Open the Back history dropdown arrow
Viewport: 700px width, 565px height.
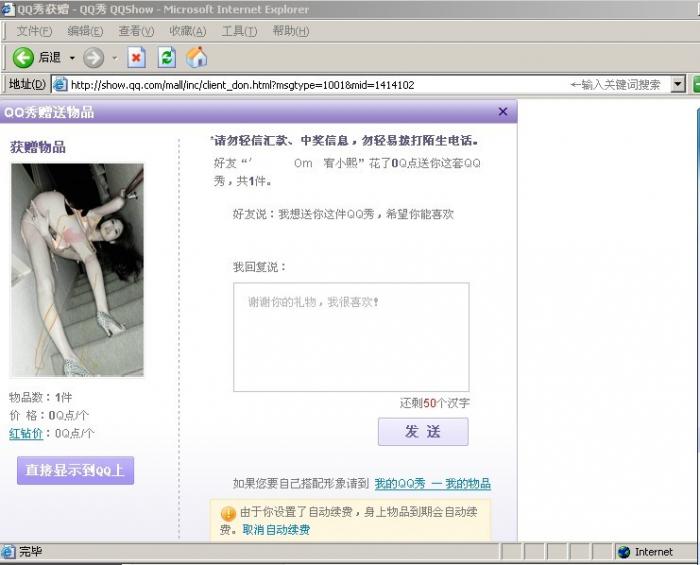(x=72, y=58)
